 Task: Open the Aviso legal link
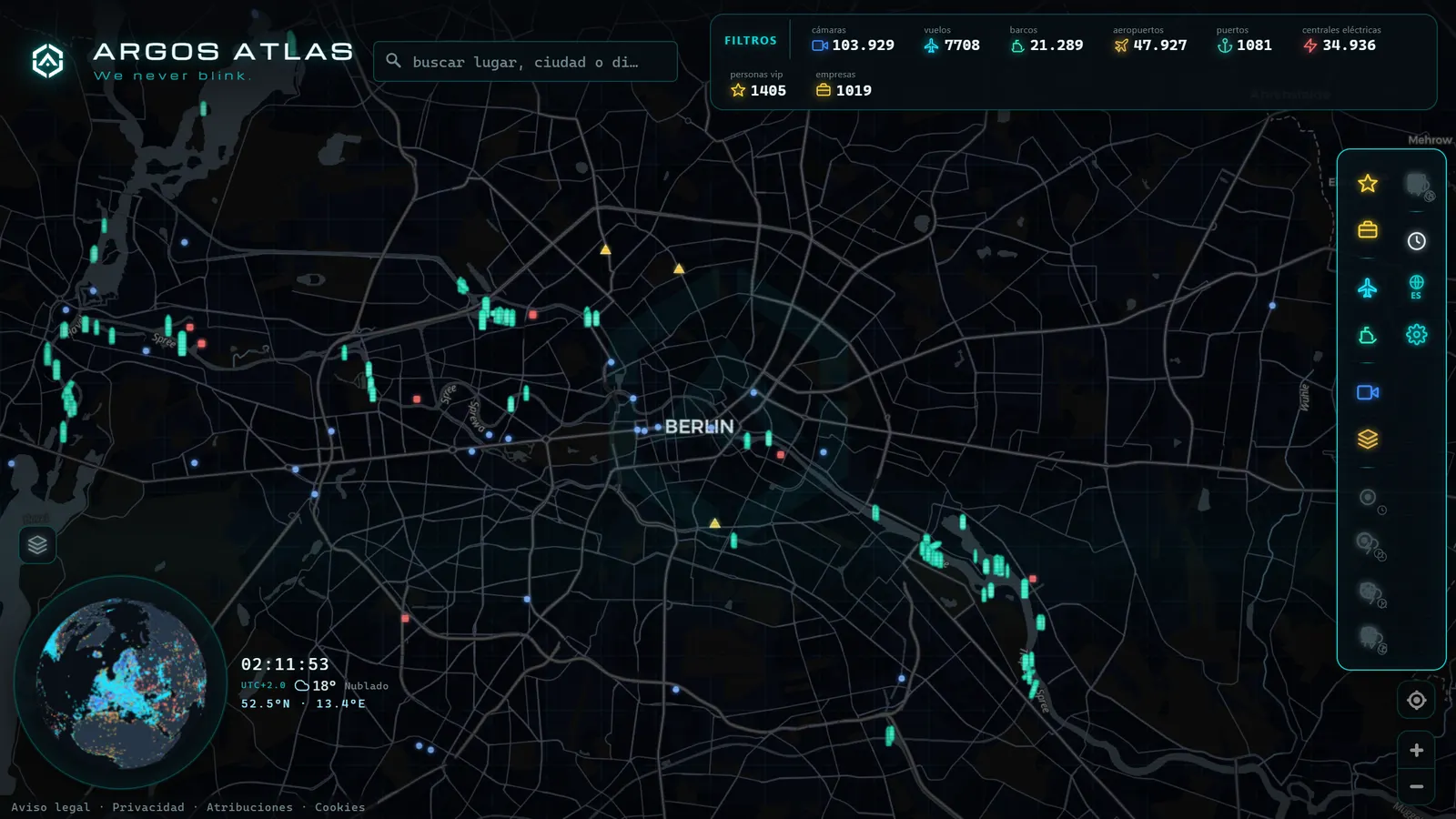[51, 807]
